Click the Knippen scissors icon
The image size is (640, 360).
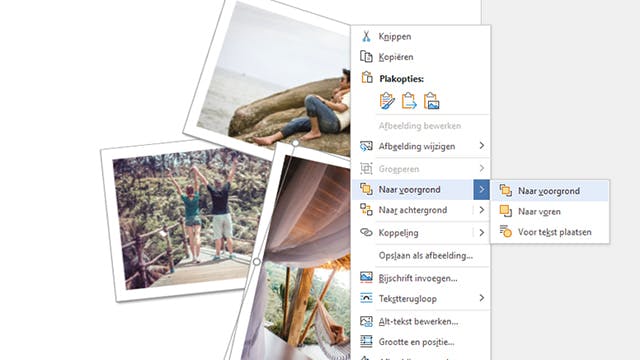(x=366, y=36)
